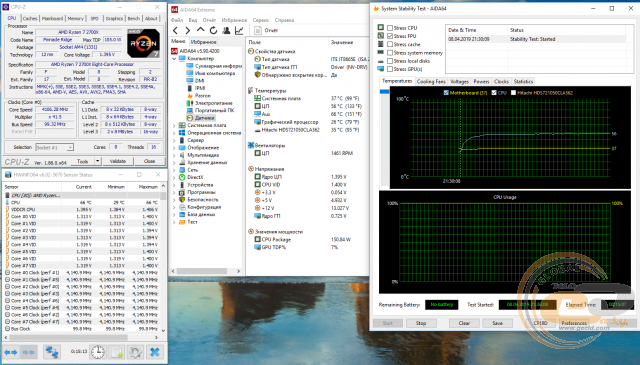Click the Отчёт report toolbar button

(266, 31)
